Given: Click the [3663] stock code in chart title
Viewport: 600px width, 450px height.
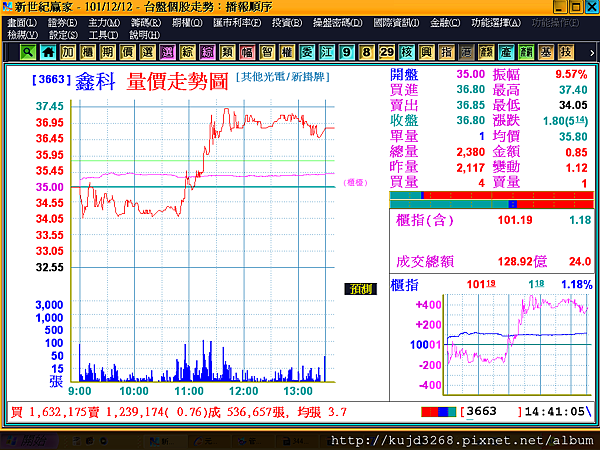Looking at the screenshot, I should [52, 80].
